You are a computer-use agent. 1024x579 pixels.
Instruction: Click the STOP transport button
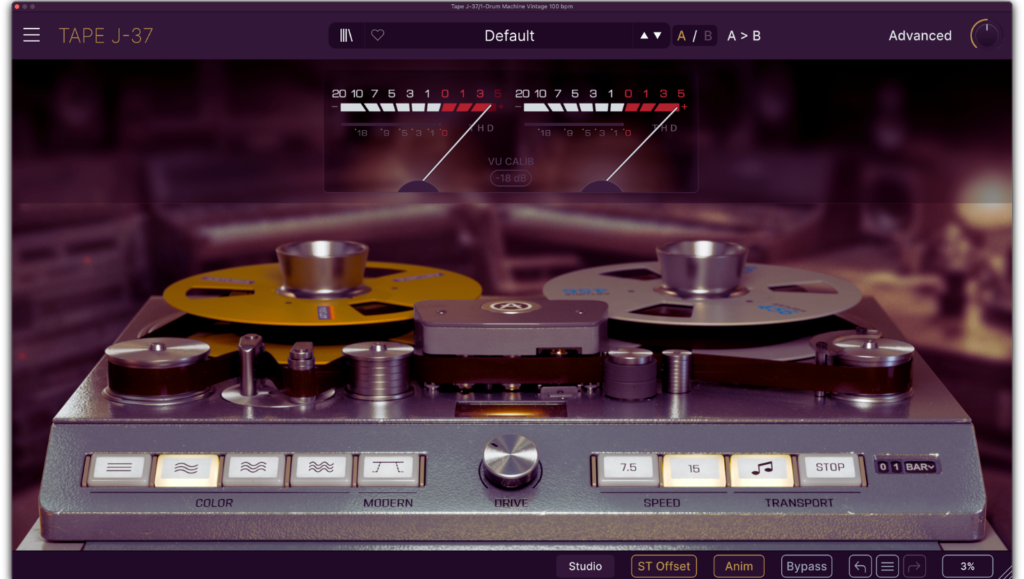coord(829,468)
